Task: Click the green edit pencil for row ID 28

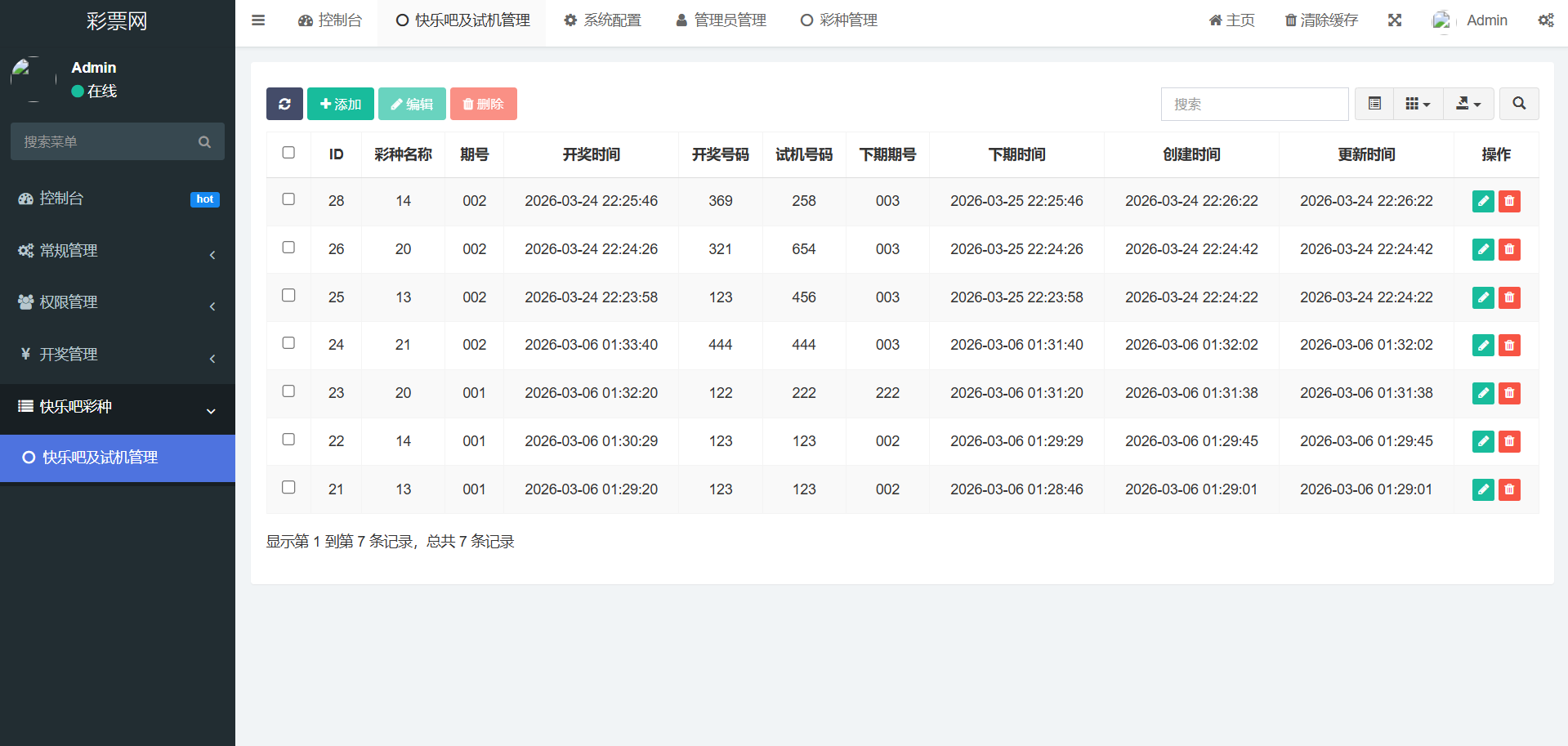Action: pyautogui.click(x=1482, y=201)
